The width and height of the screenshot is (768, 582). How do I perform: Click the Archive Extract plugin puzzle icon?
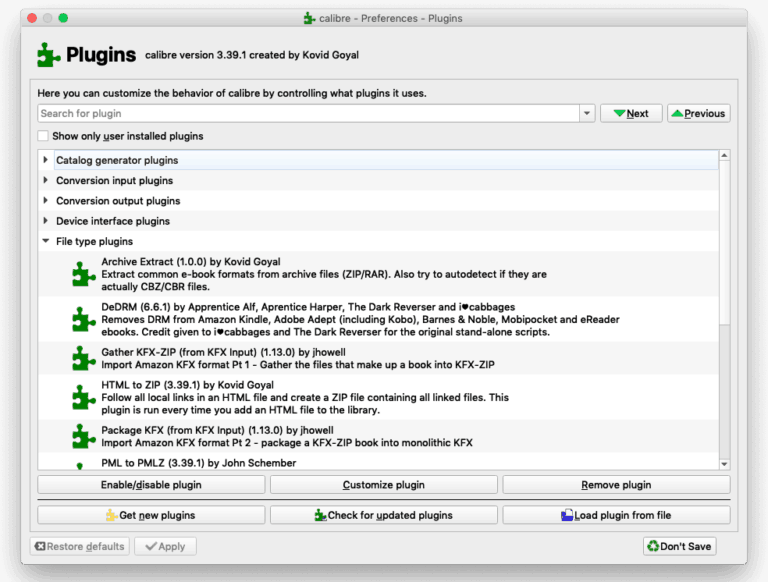click(84, 273)
